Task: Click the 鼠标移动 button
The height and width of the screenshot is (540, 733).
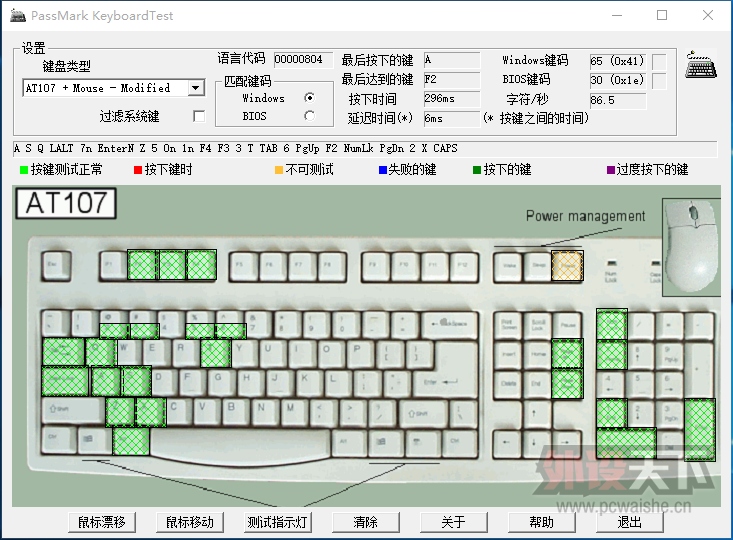Action: point(190,522)
